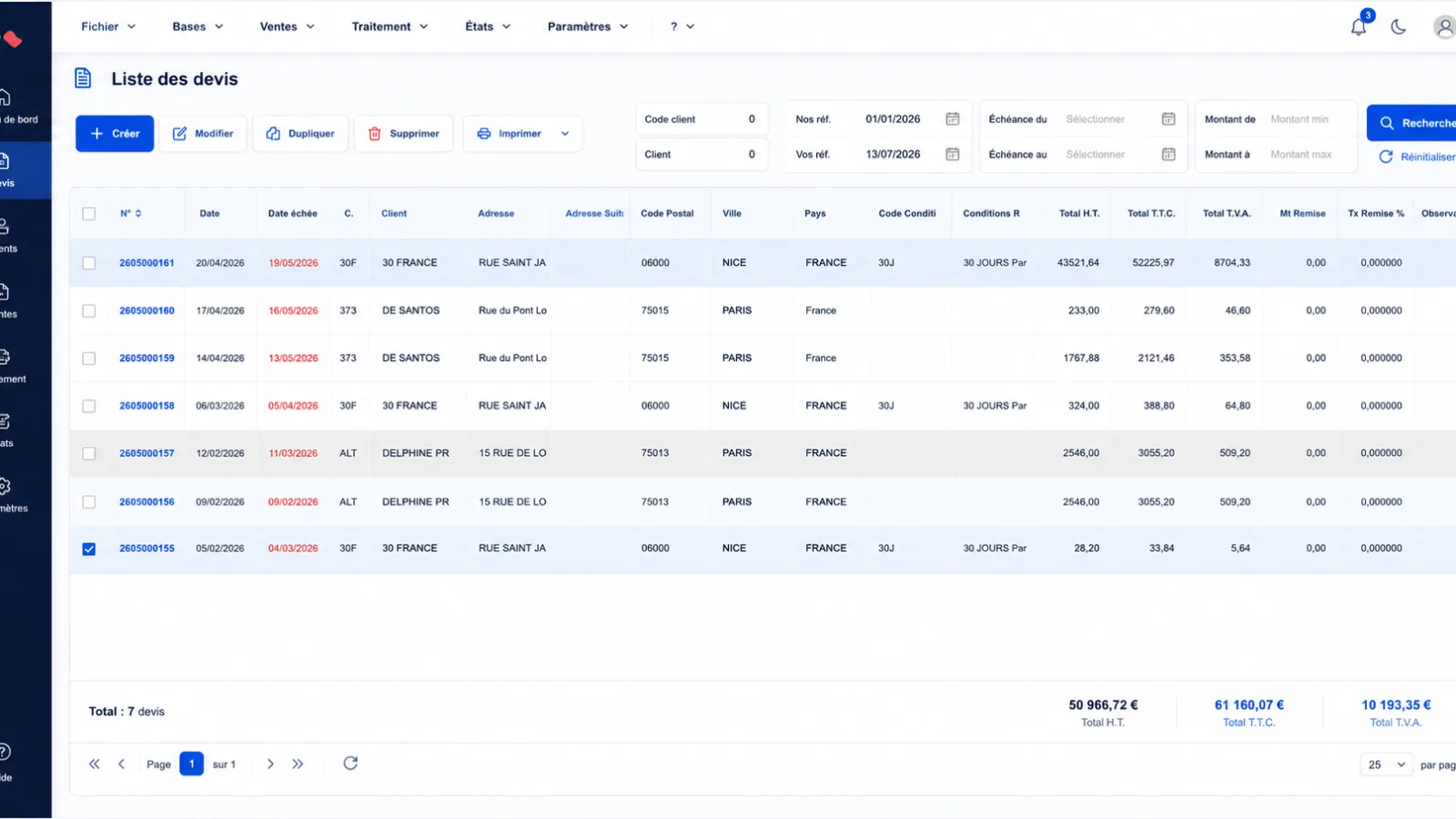The width and height of the screenshot is (1456, 819).
Task: Expand the Imprimer dropdown arrow
Action: click(565, 134)
